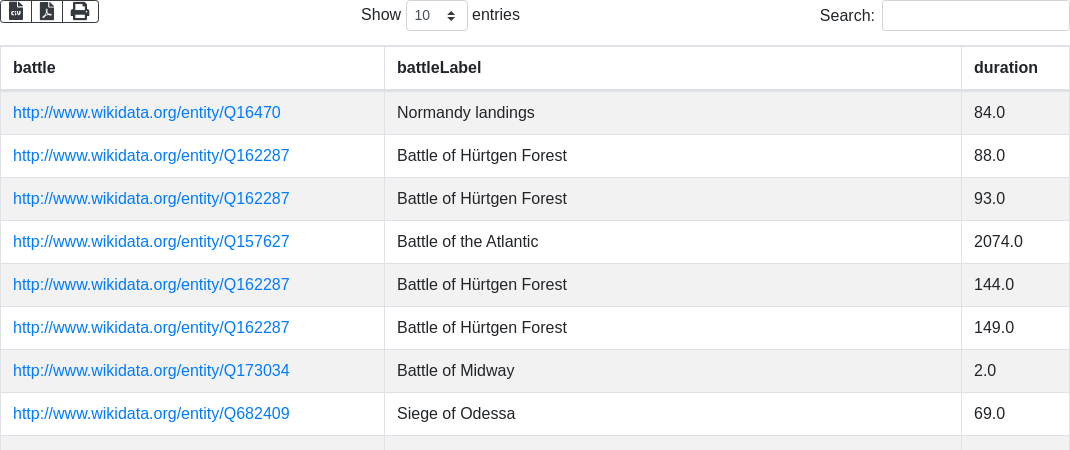Export the table as CSV file
The image size is (1070, 450).
click(x=16, y=11)
